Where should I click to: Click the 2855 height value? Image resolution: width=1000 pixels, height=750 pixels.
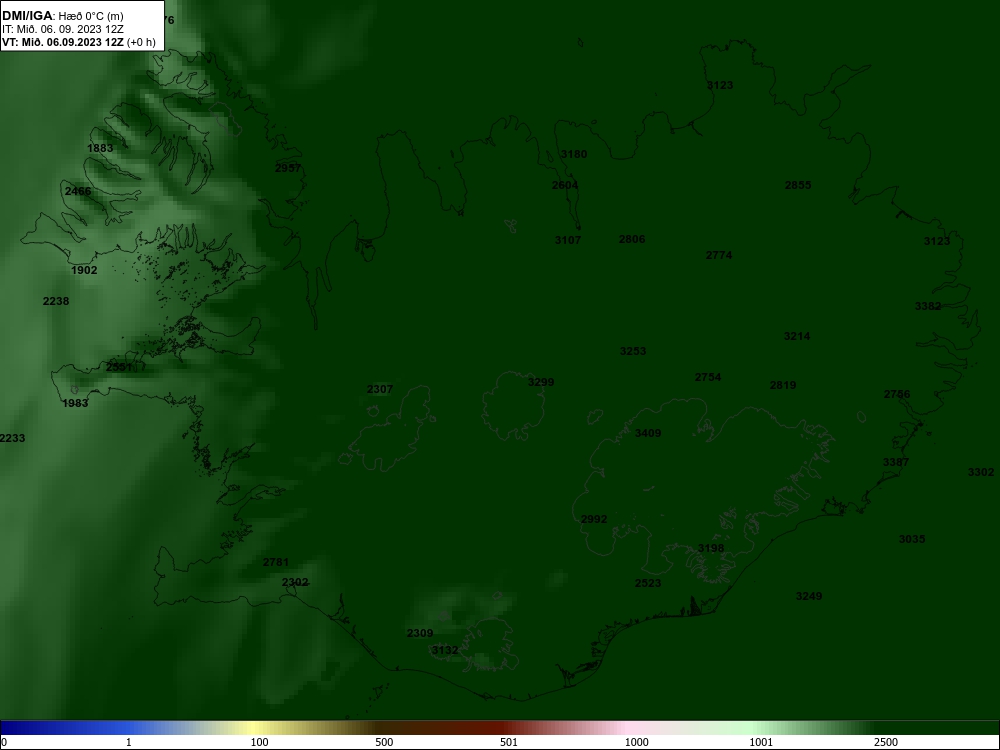(x=798, y=186)
